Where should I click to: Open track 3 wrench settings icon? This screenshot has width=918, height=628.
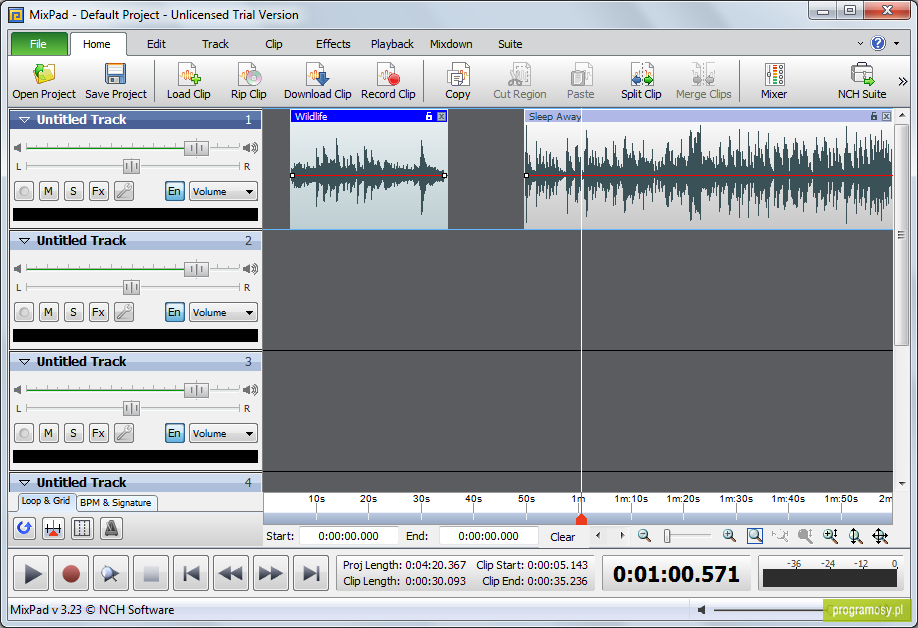(x=124, y=433)
